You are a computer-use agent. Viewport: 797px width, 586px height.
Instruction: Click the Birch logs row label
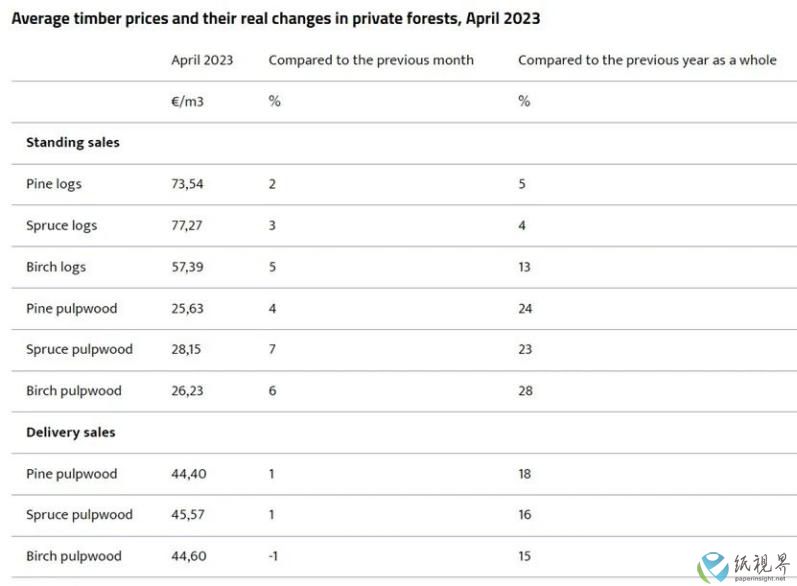click(x=56, y=267)
